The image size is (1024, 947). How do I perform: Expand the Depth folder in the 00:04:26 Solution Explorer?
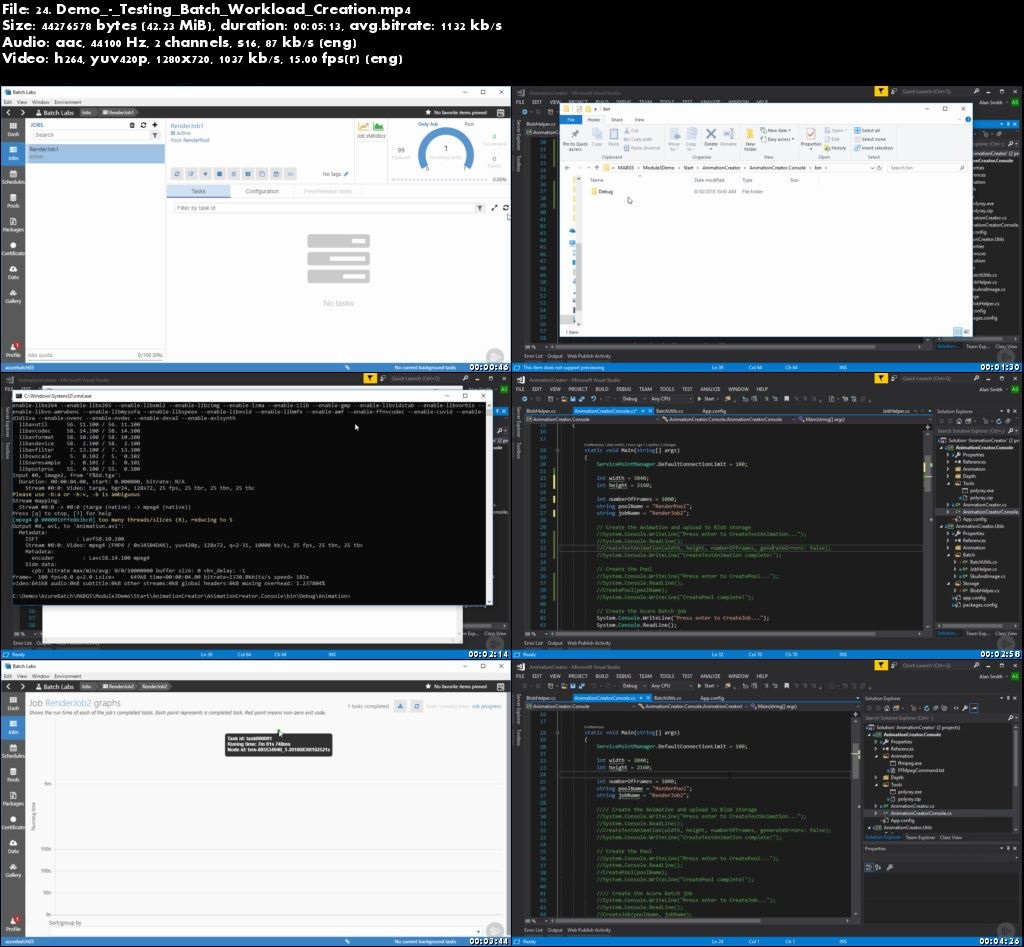[x=876, y=777]
